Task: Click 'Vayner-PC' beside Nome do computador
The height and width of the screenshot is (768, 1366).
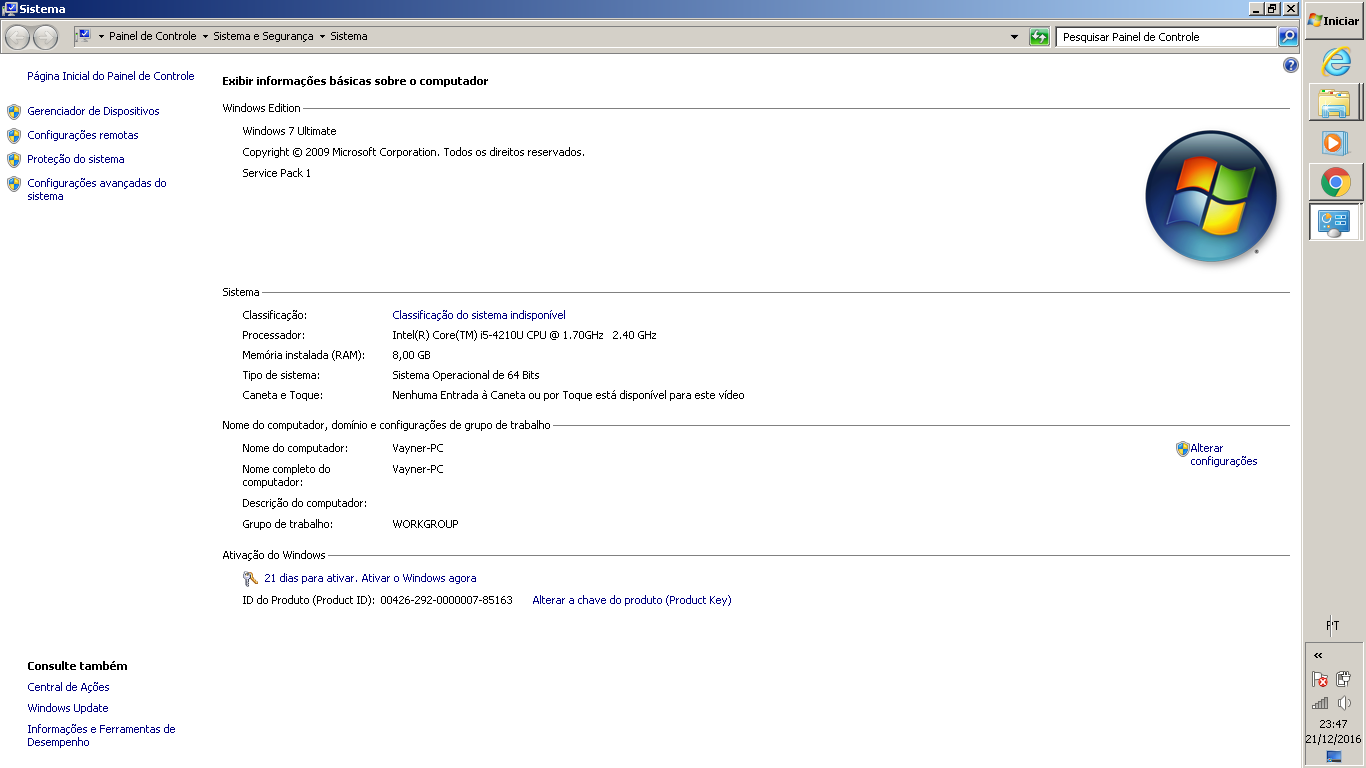Action: point(418,448)
